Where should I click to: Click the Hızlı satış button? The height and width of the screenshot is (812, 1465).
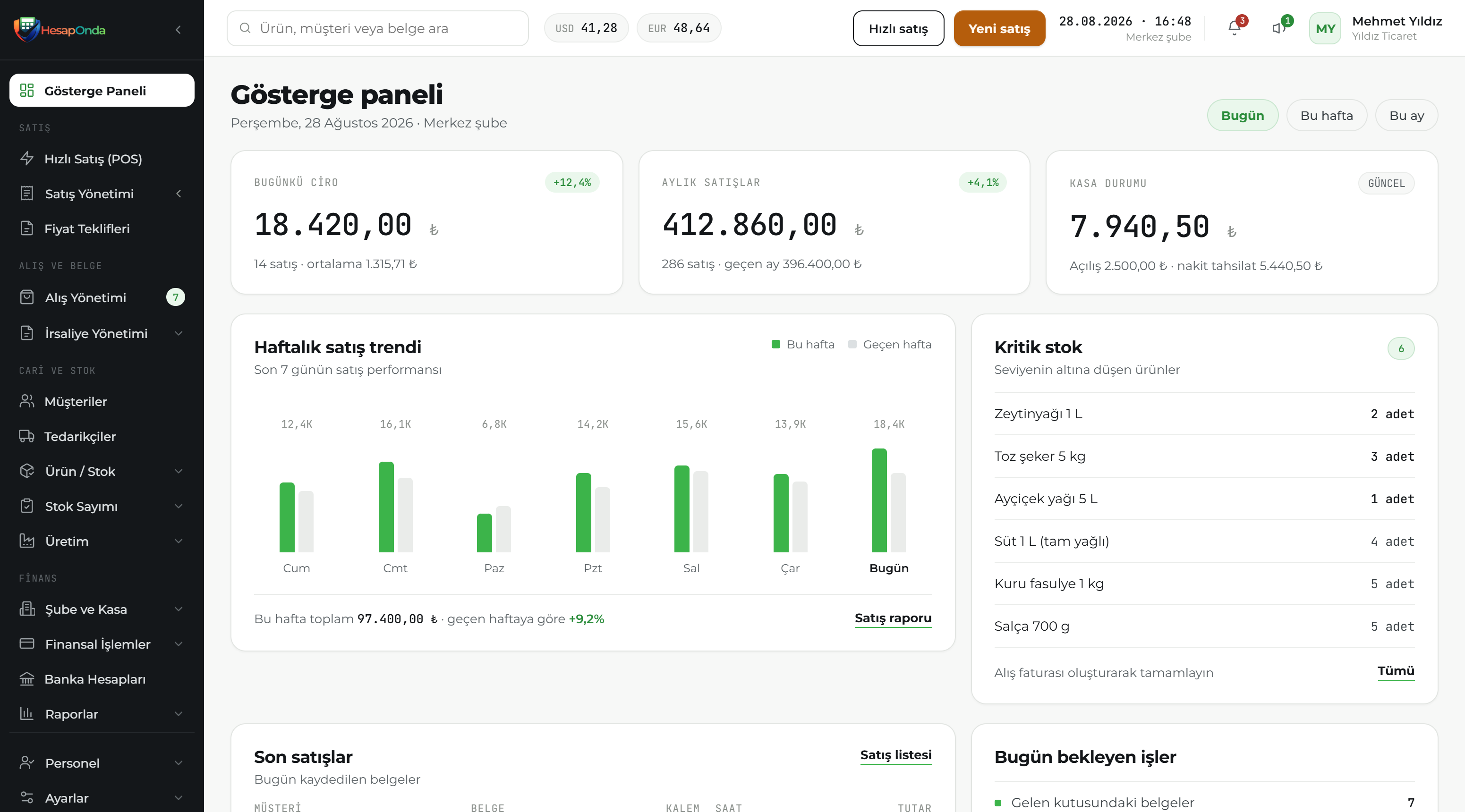coord(898,28)
